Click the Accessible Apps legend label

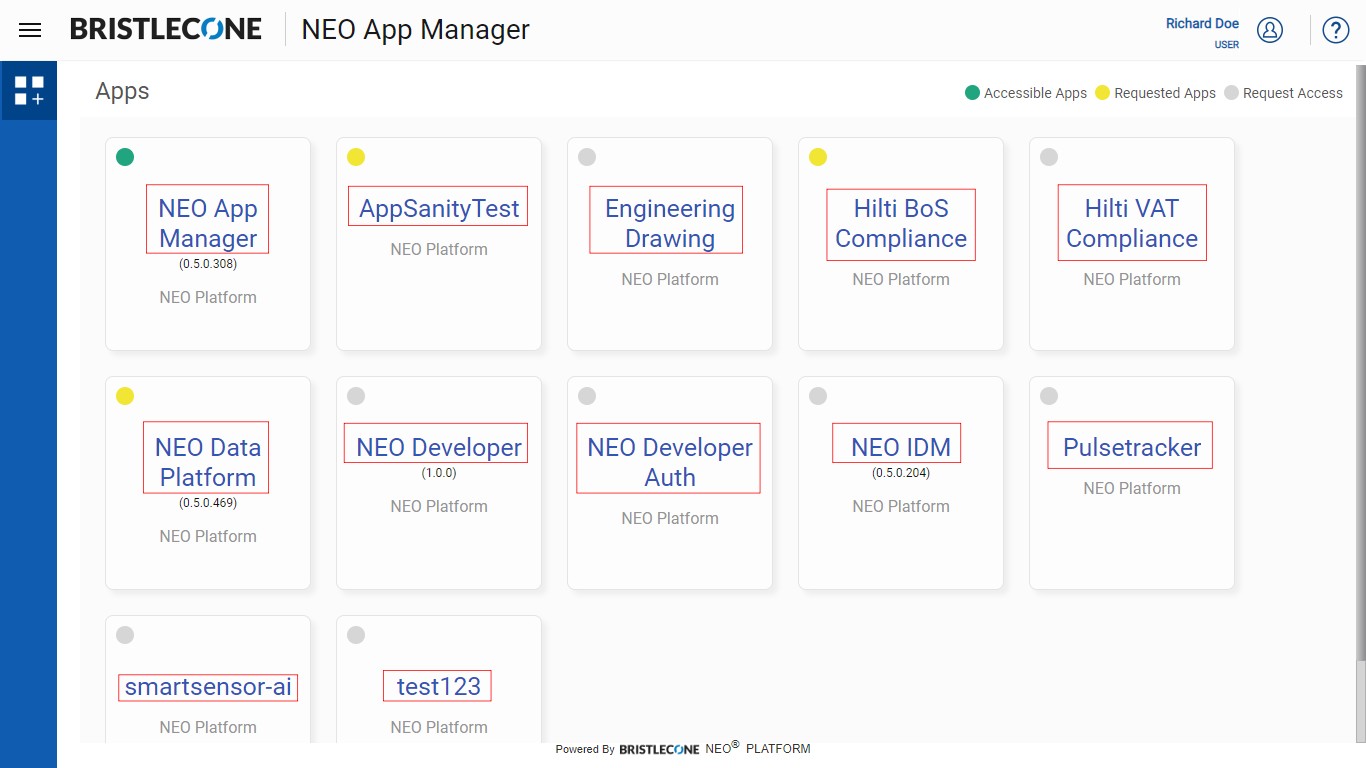click(1035, 93)
